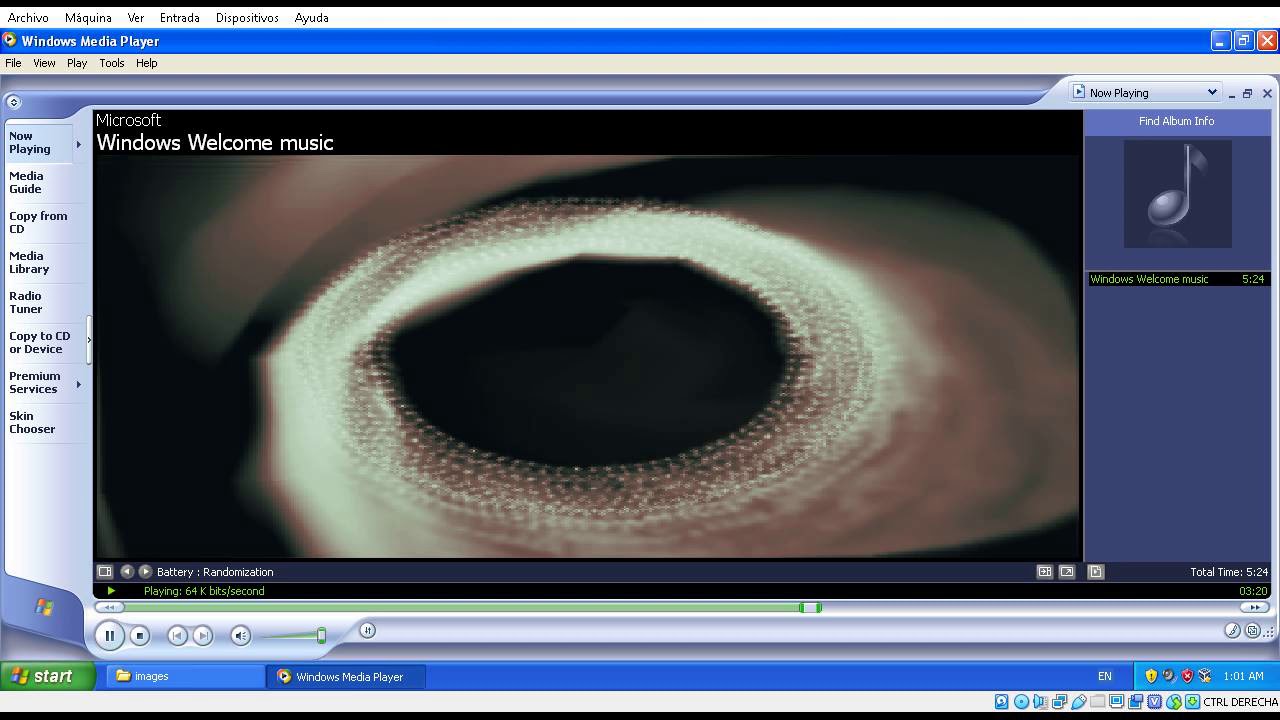Open the Help menu
The image size is (1280, 720).
tap(147, 63)
